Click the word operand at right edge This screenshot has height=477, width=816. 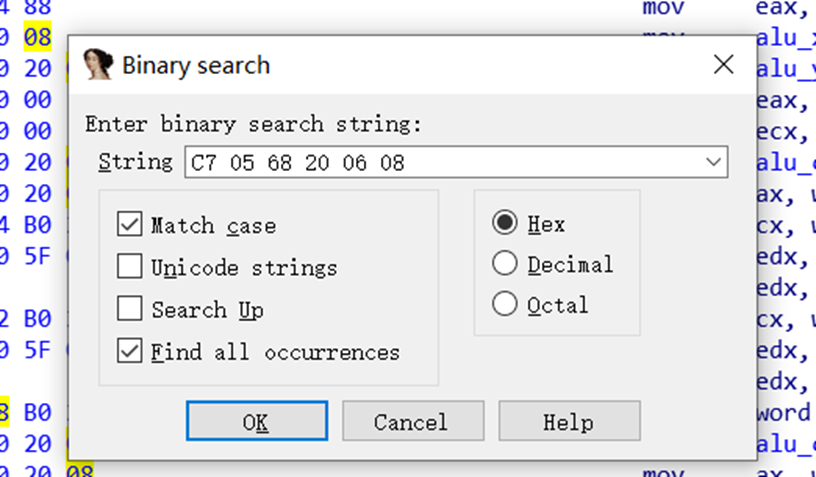click(787, 412)
